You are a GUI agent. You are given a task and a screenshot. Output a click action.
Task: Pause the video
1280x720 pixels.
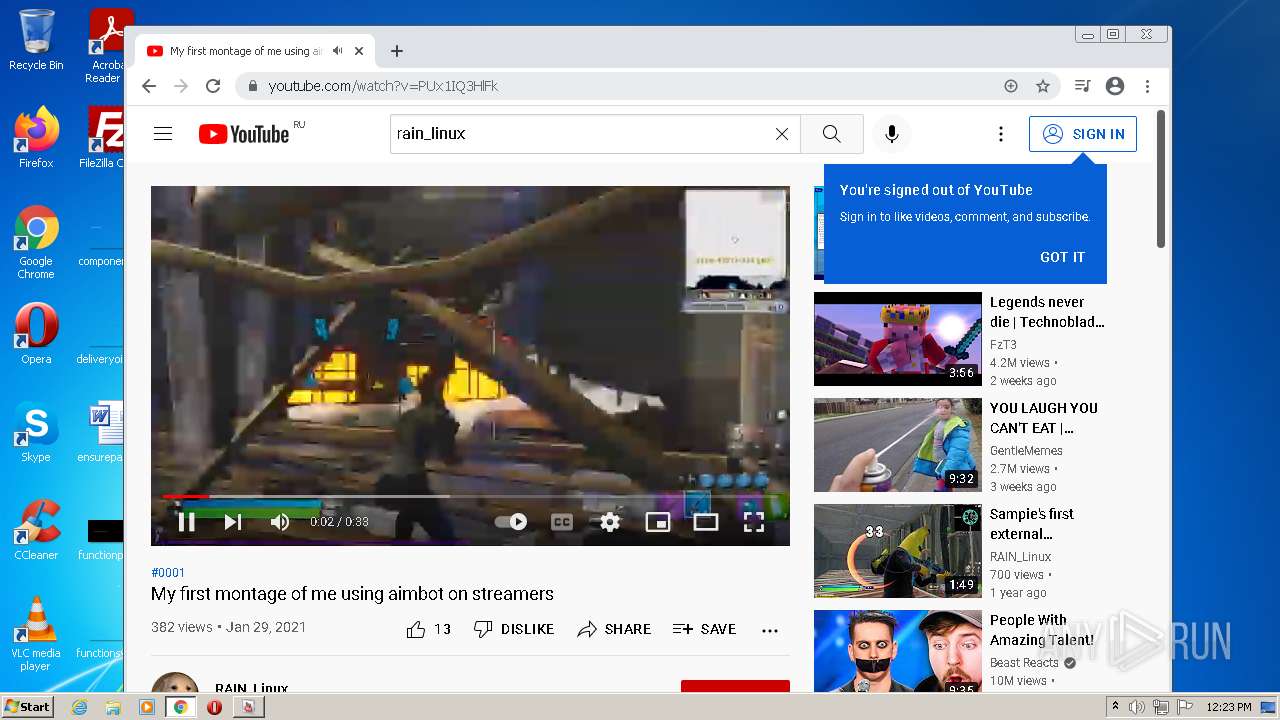(186, 522)
